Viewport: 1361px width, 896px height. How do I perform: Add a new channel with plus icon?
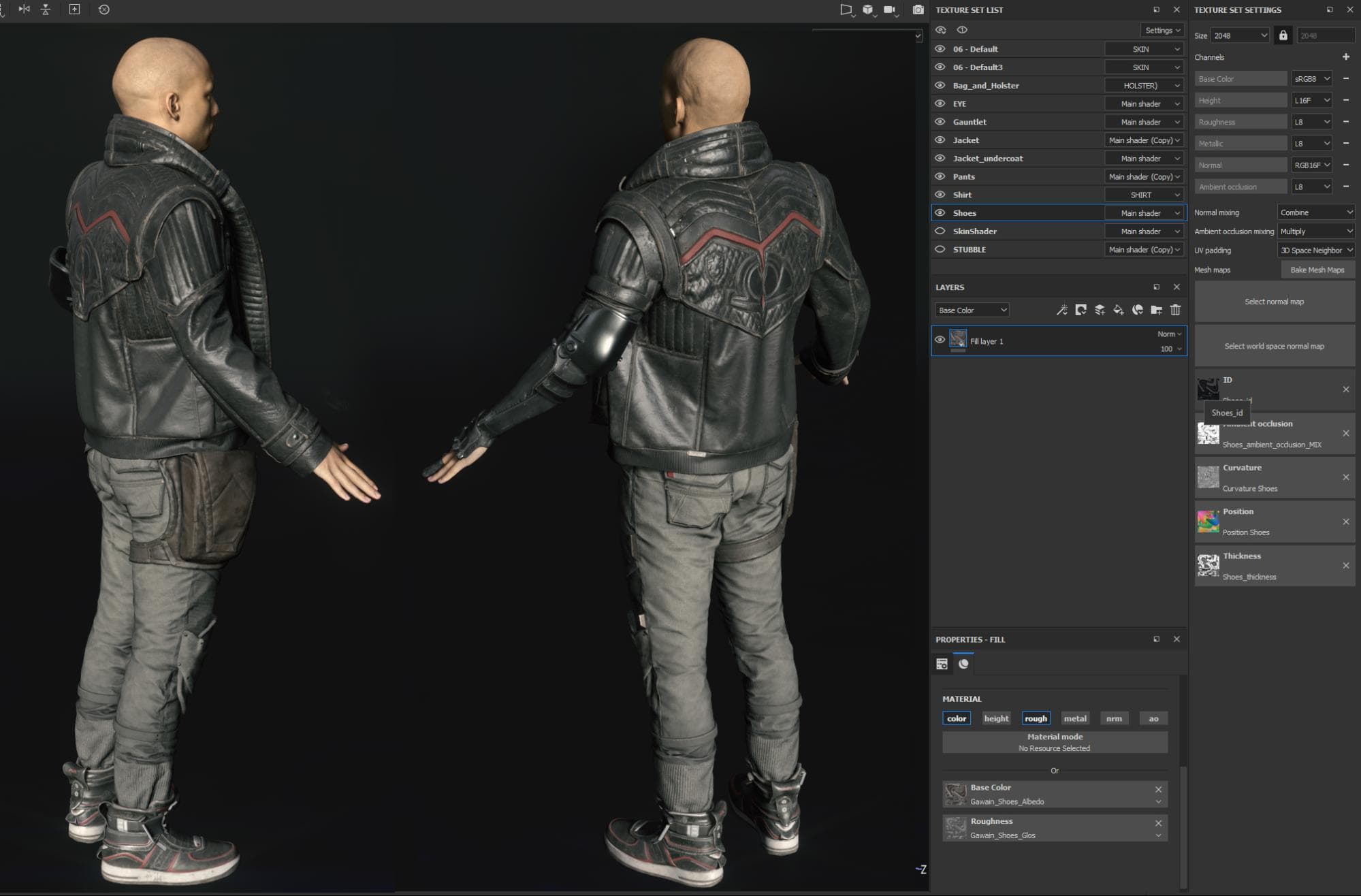[1345, 57]
